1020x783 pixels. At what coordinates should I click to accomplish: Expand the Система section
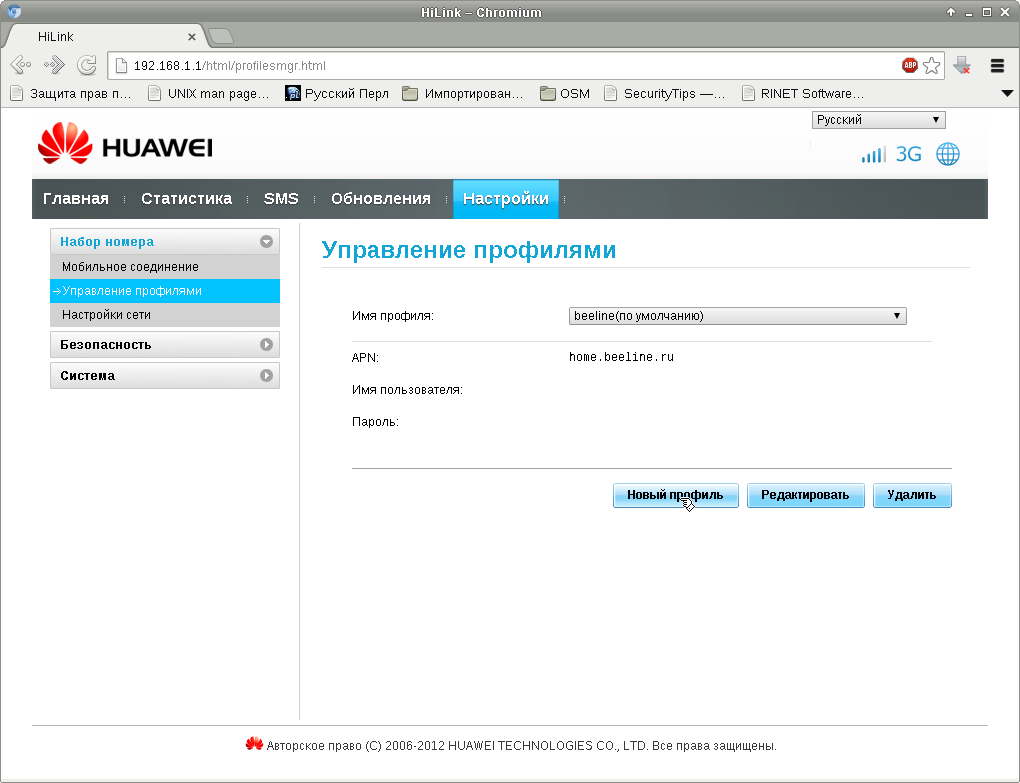tap(165, 376)
